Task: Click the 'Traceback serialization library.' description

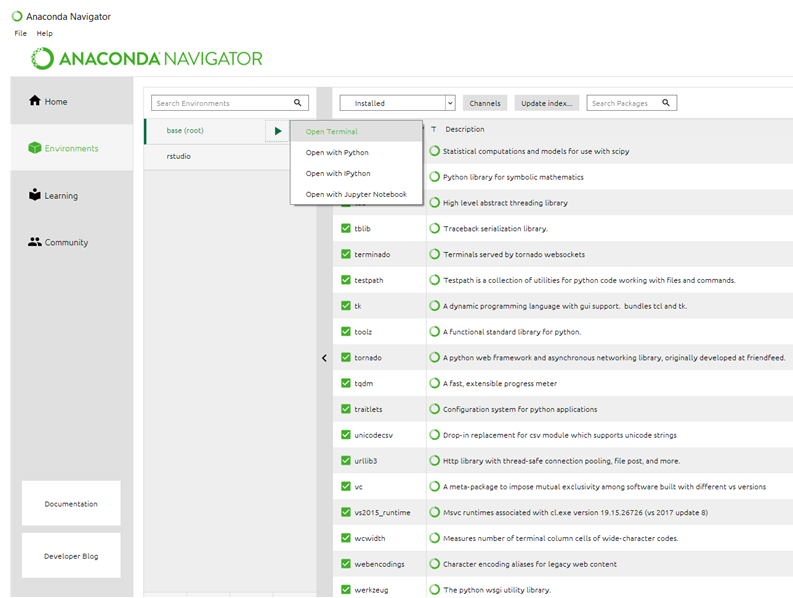Action: [x=496, y=229]
